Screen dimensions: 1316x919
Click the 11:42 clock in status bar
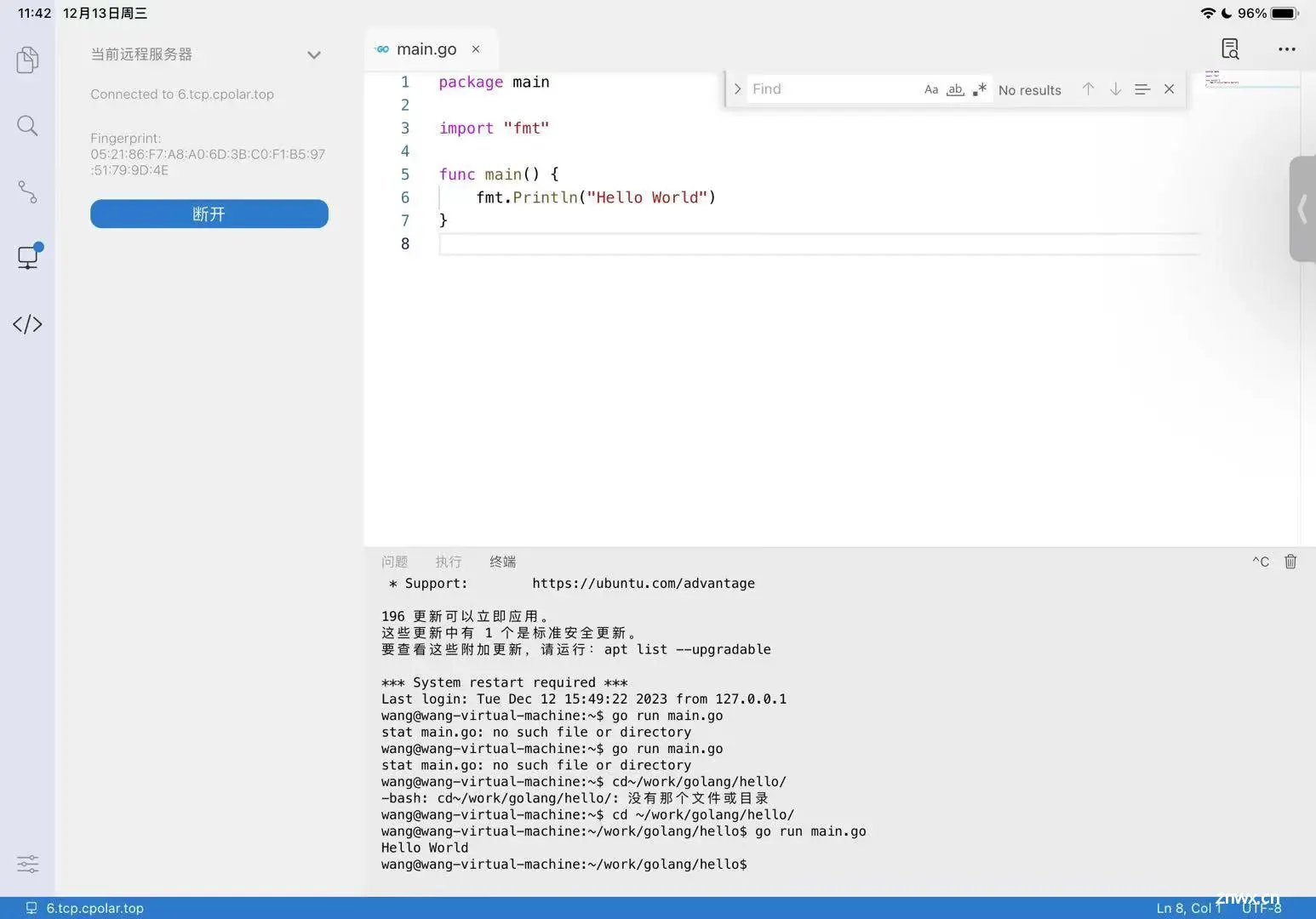pos(34,13)
